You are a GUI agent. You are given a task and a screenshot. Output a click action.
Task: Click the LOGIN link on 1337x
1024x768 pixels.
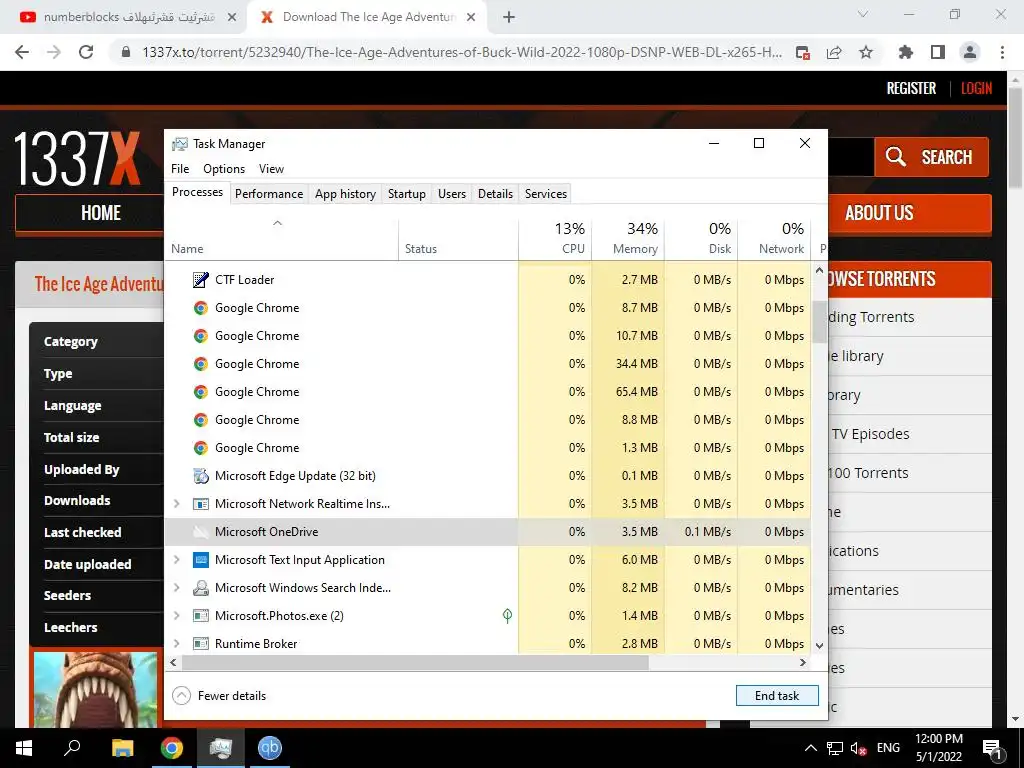[x=976, y=88]
